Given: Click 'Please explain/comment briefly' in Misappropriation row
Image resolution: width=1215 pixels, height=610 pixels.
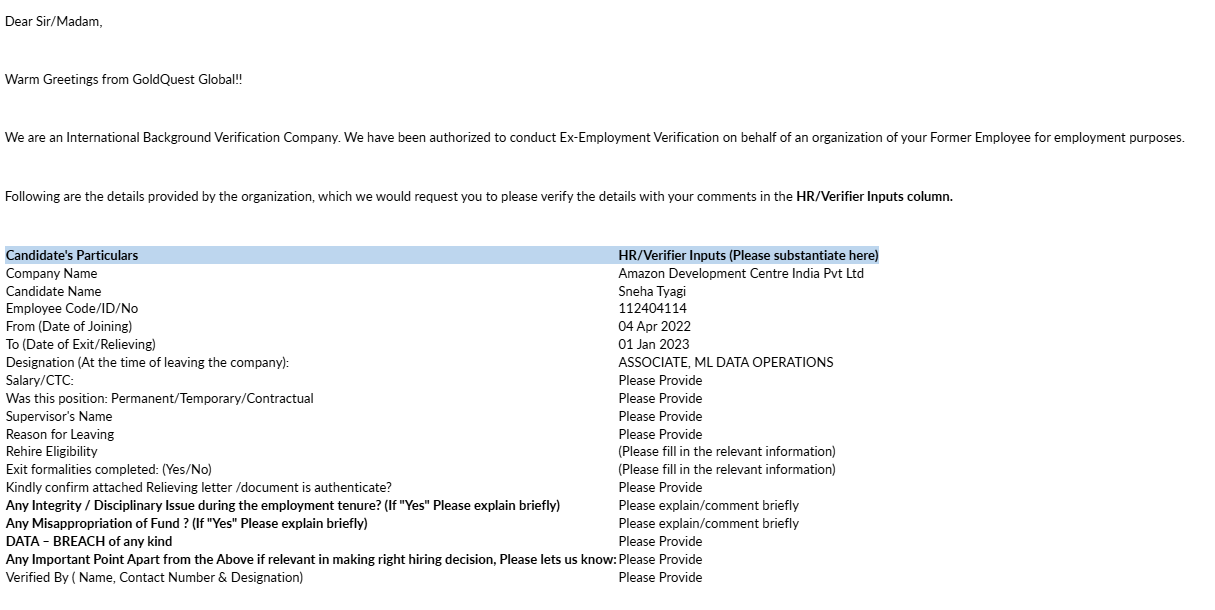Looking at the screenshot, I should (709, 524).
